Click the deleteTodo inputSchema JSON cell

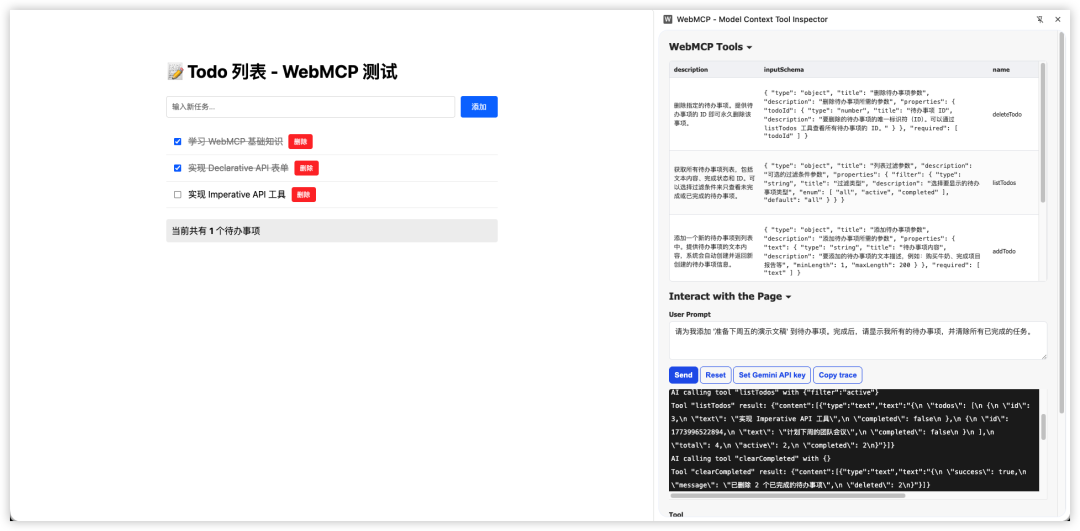point(874,114)
